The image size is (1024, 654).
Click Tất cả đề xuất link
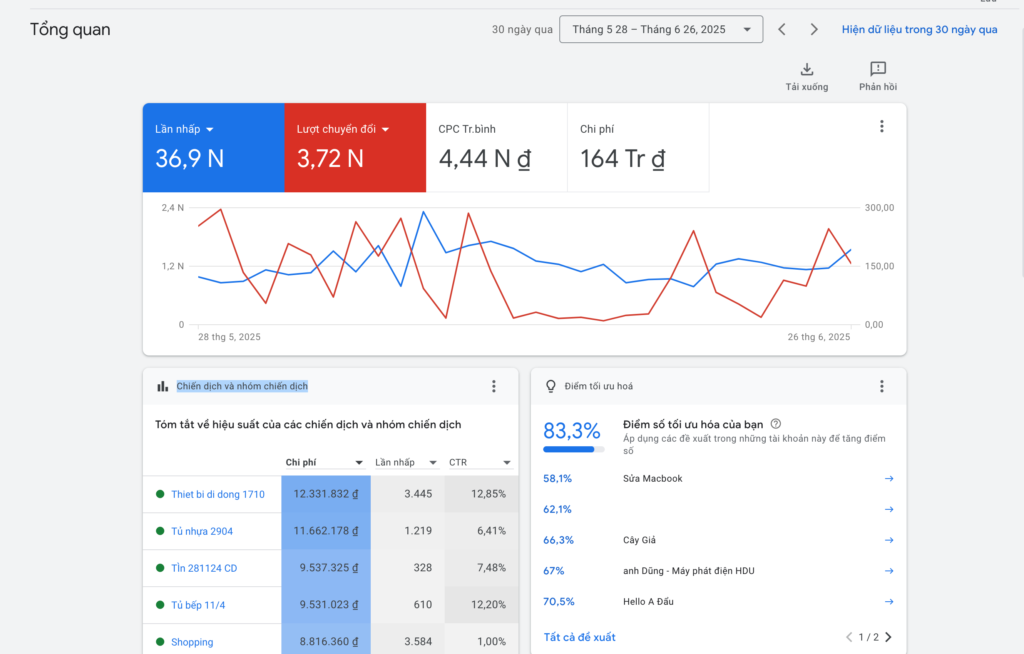click(x=579, y=637)
